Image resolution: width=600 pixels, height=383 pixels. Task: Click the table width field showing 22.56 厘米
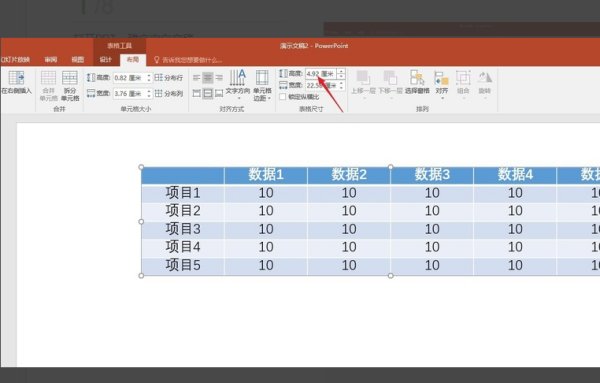point(321,85)
